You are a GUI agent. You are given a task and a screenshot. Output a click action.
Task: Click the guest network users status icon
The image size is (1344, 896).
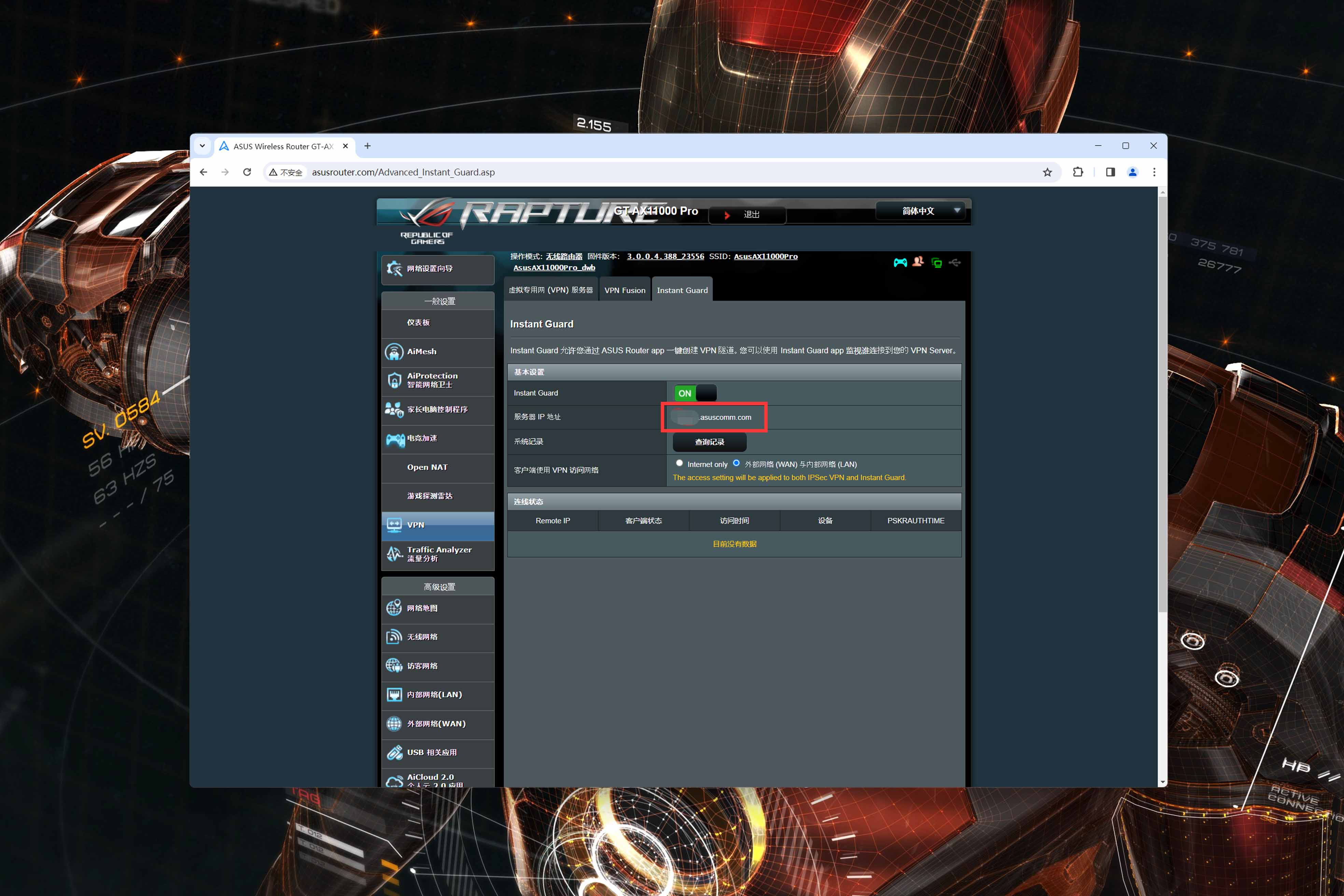(x=918, y=262)
